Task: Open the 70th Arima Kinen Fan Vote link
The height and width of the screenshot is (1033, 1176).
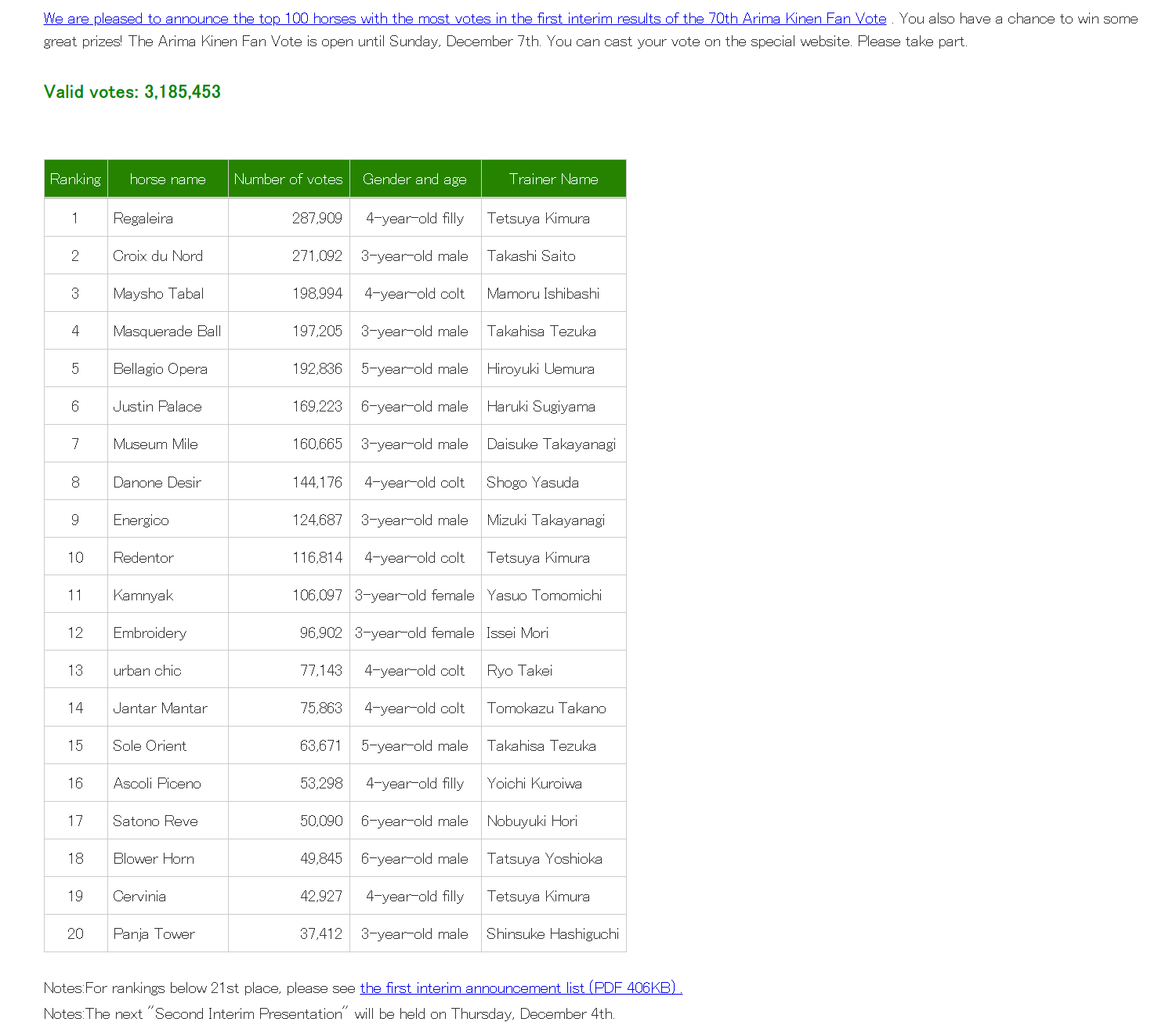Action: [x=465, y=18]
